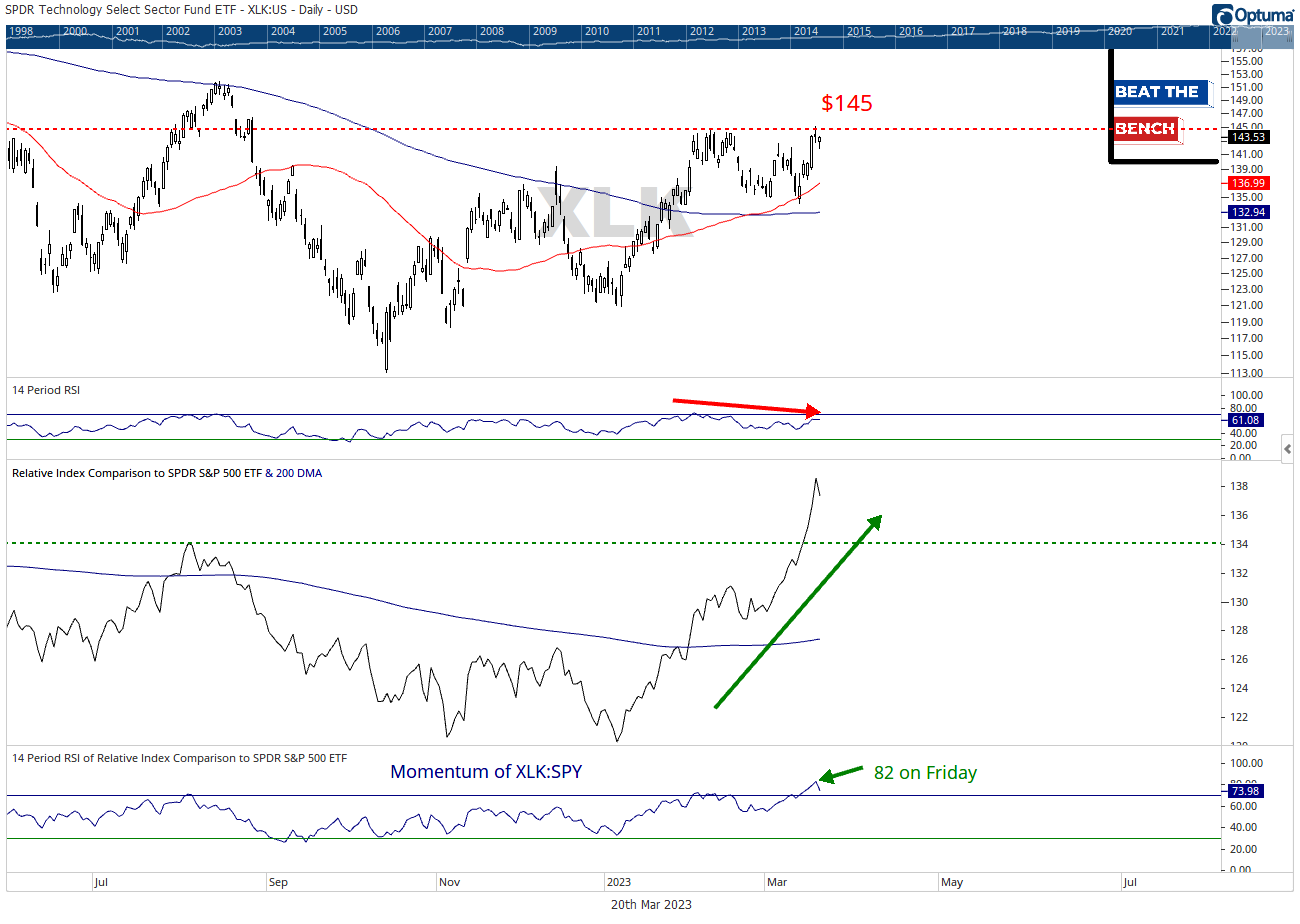The height and width of the screenshot is (924, 1300).
Task: Click the 'BEAT THE' blue logo banner
Action: [1160, 93]
